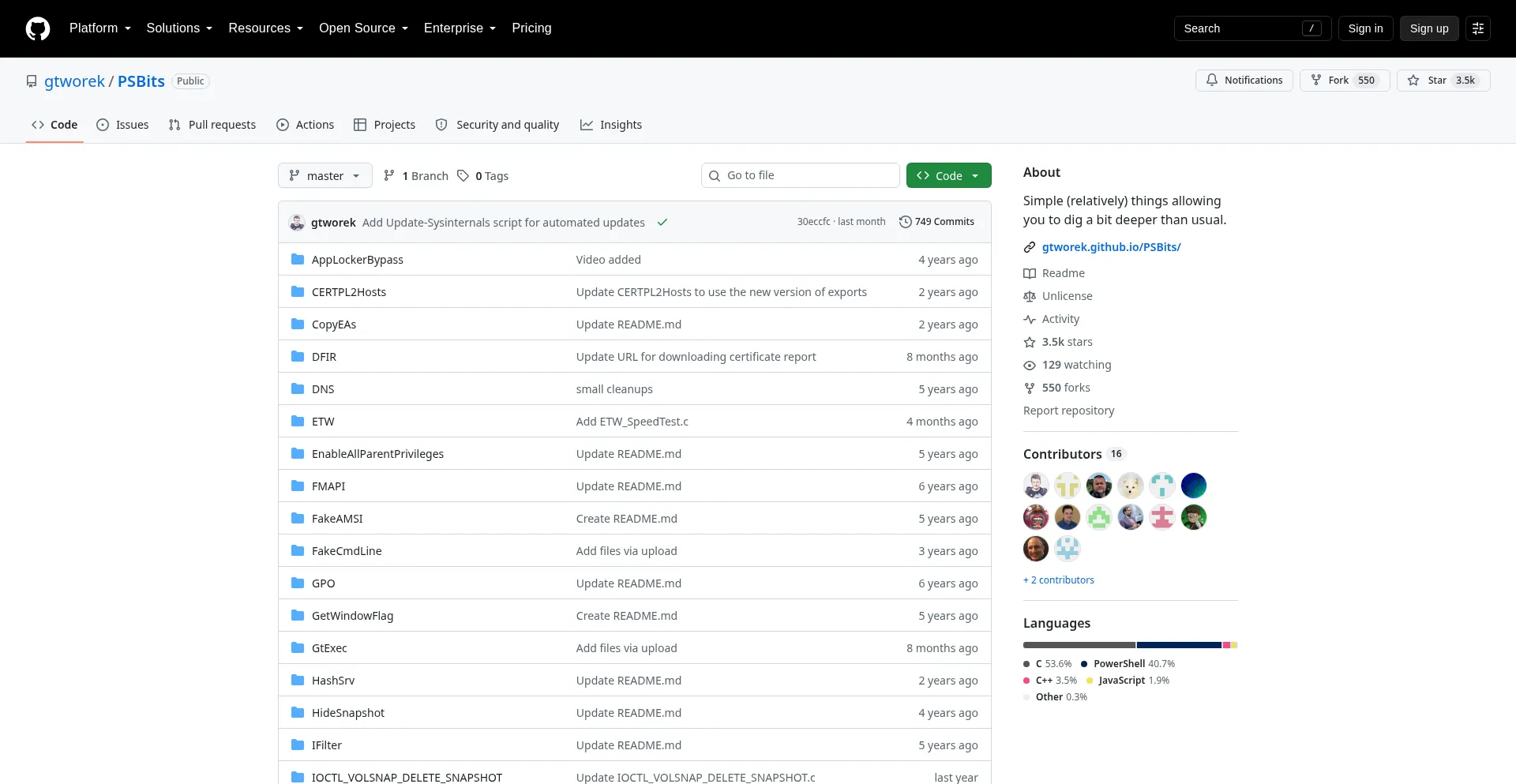Open the gtworek owner profile link
Screen dimensions: 1516x784
(74, 81)
